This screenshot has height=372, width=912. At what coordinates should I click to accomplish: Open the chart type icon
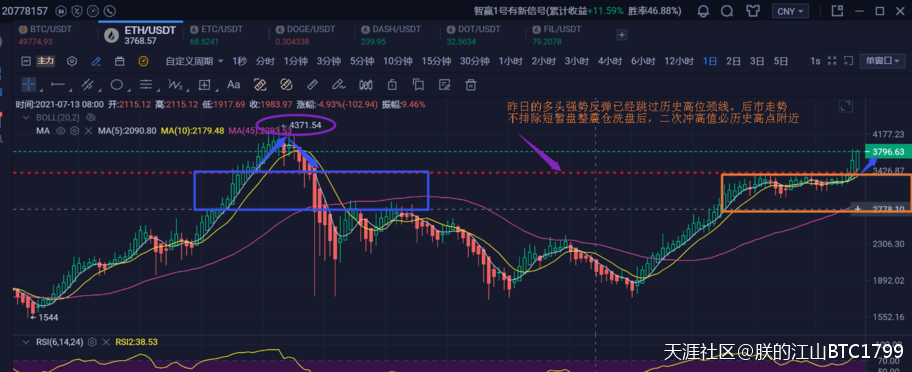(x=26, y=61)
